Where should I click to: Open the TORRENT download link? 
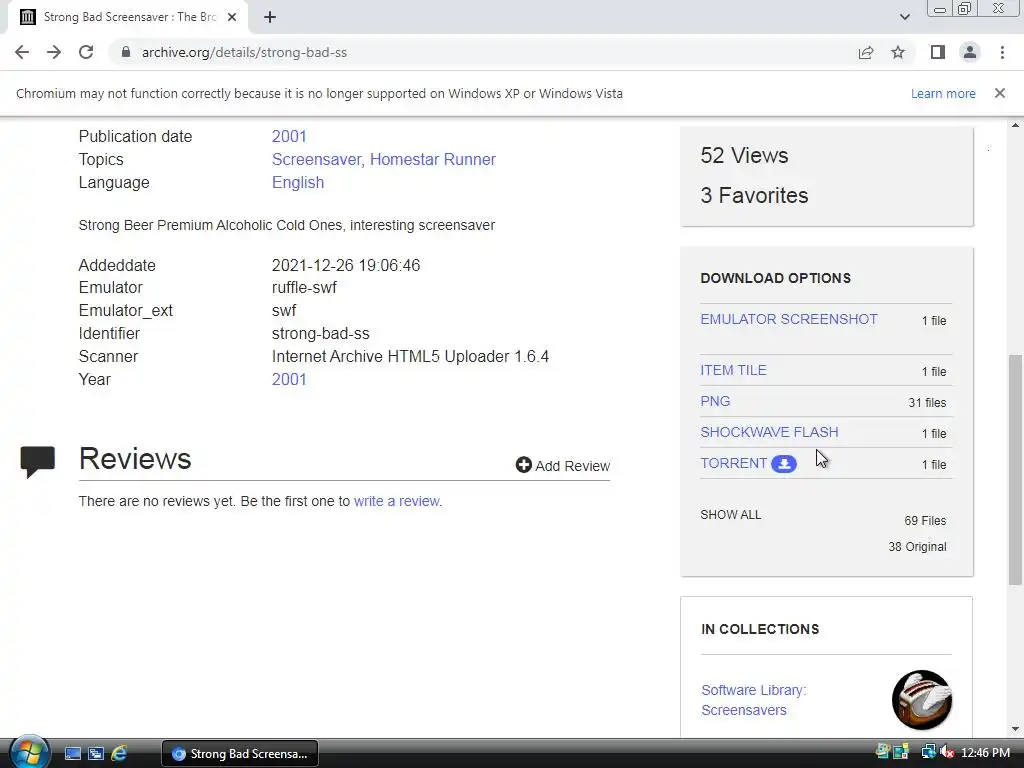point(733,463)
